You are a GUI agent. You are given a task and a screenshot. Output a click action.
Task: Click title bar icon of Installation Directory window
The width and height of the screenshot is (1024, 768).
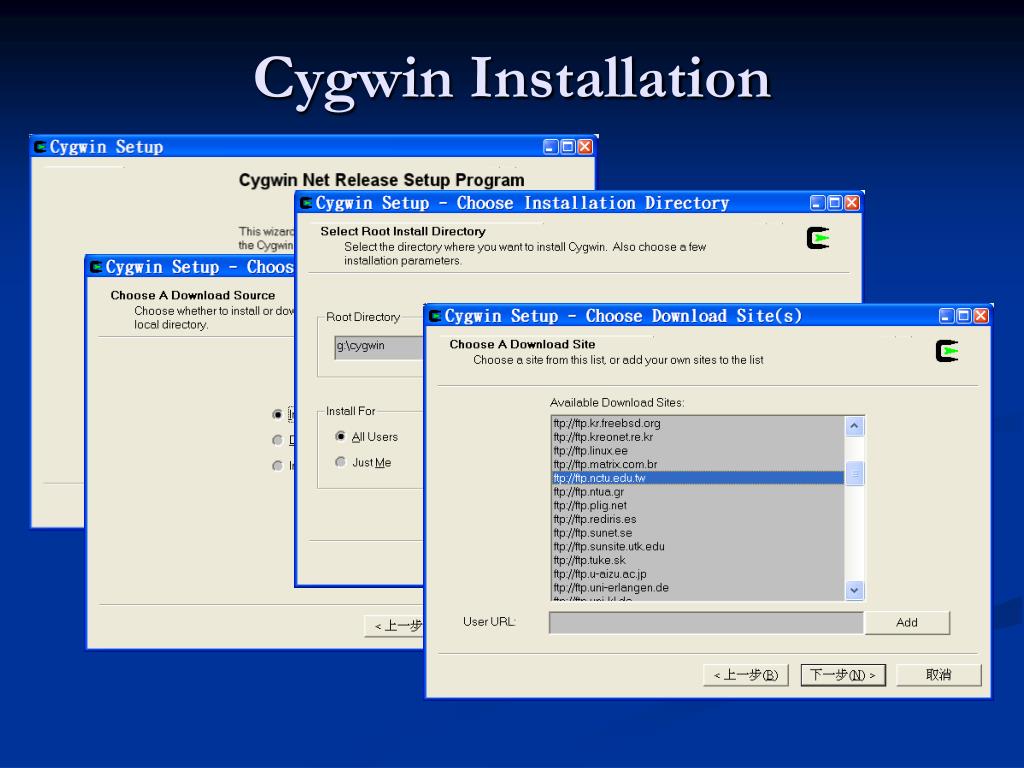click(x=306, y=203)
